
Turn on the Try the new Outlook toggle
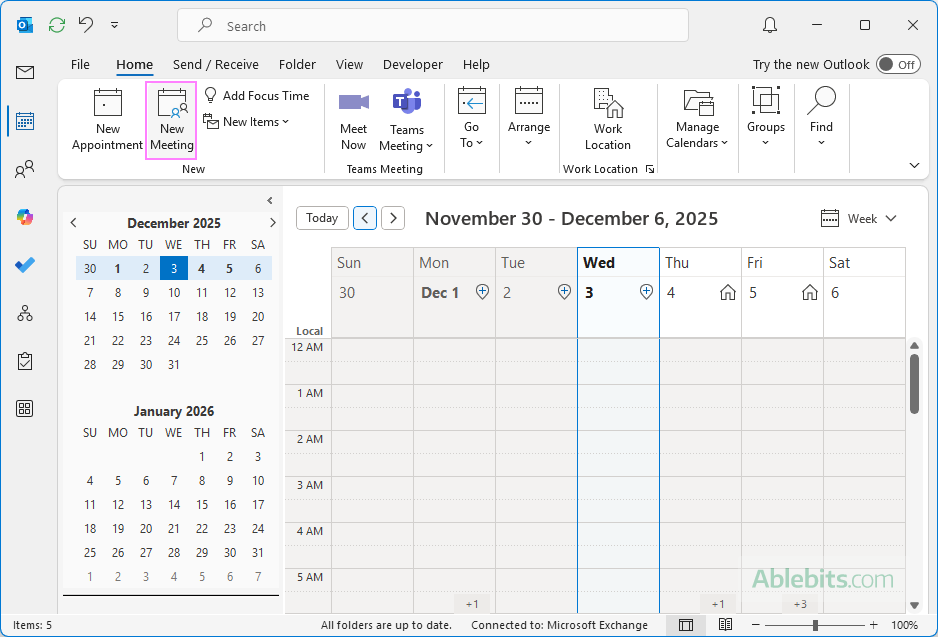click(897, 63)
